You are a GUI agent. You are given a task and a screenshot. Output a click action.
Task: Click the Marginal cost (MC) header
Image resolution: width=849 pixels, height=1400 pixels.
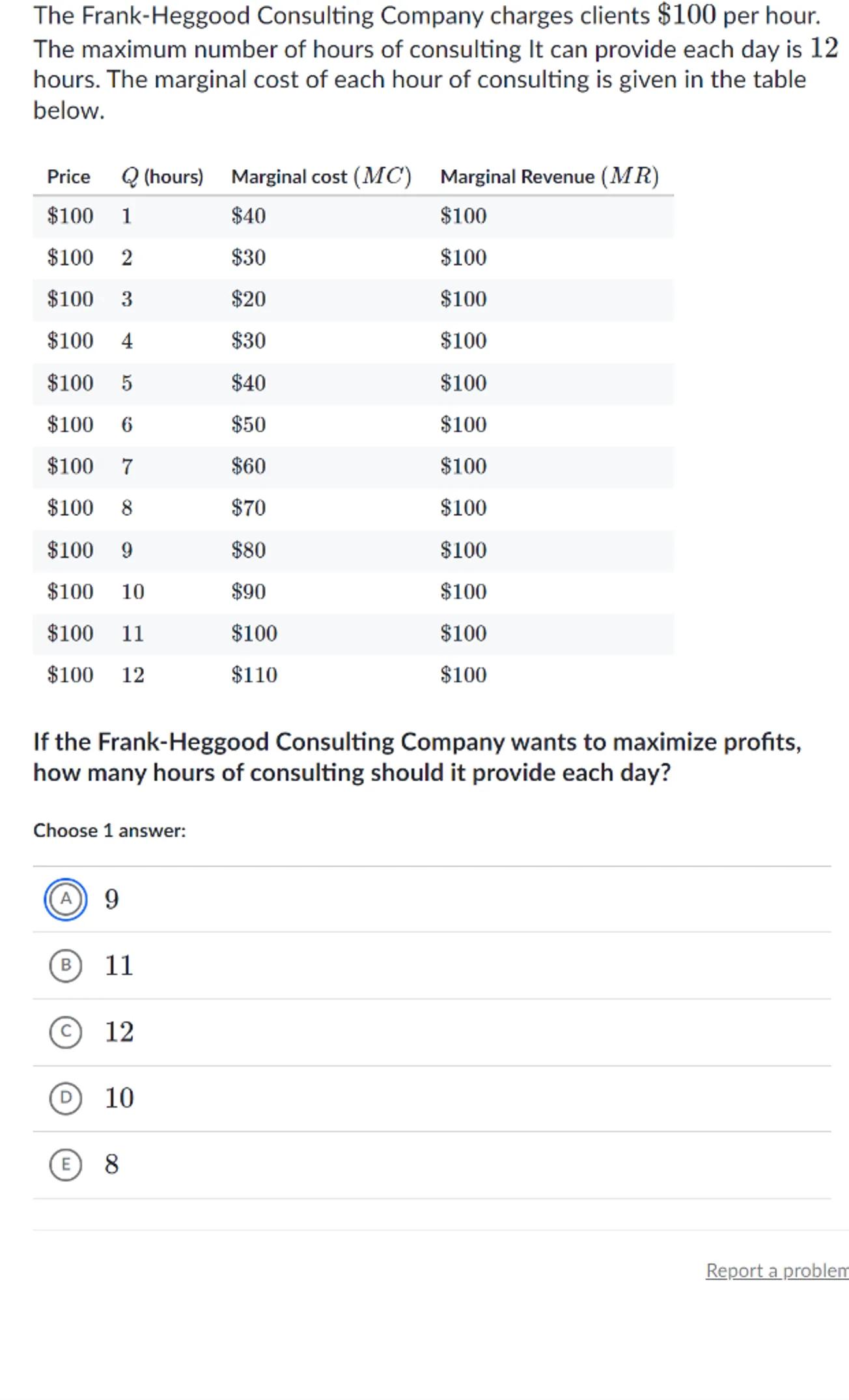321,176
